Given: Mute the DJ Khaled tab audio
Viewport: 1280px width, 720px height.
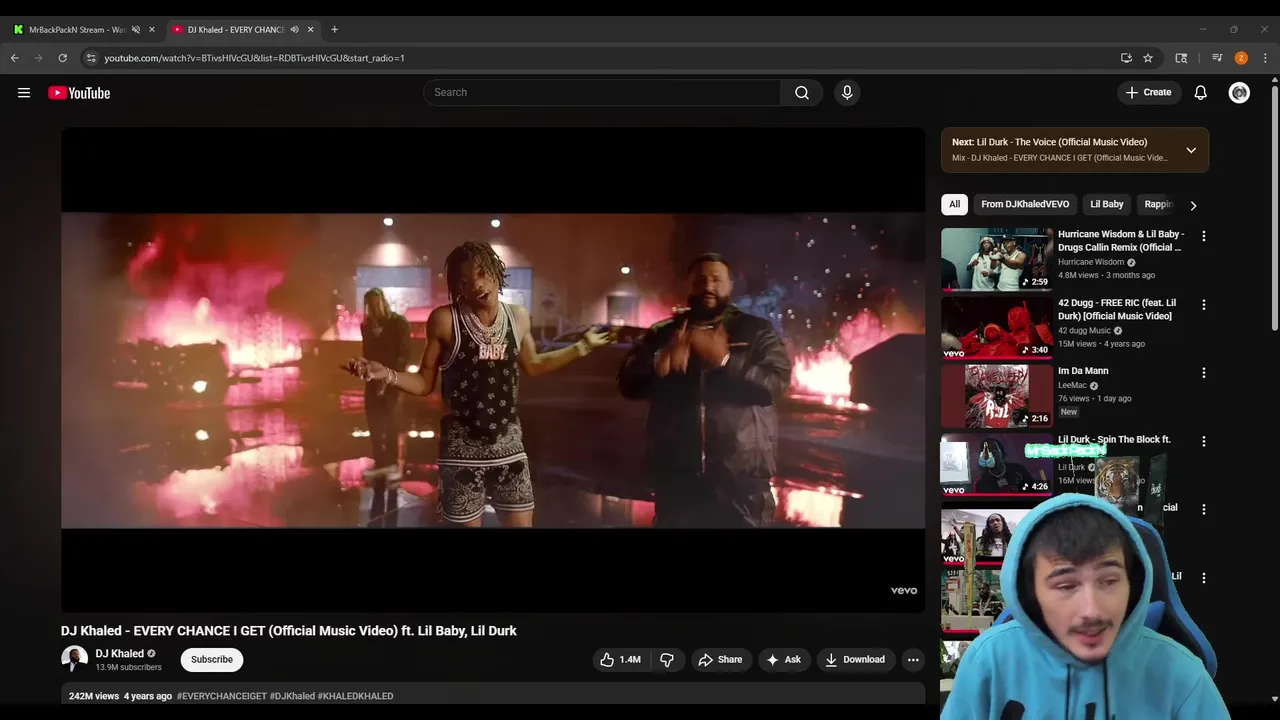Looking at the screenshot, I should coord(294,30).
